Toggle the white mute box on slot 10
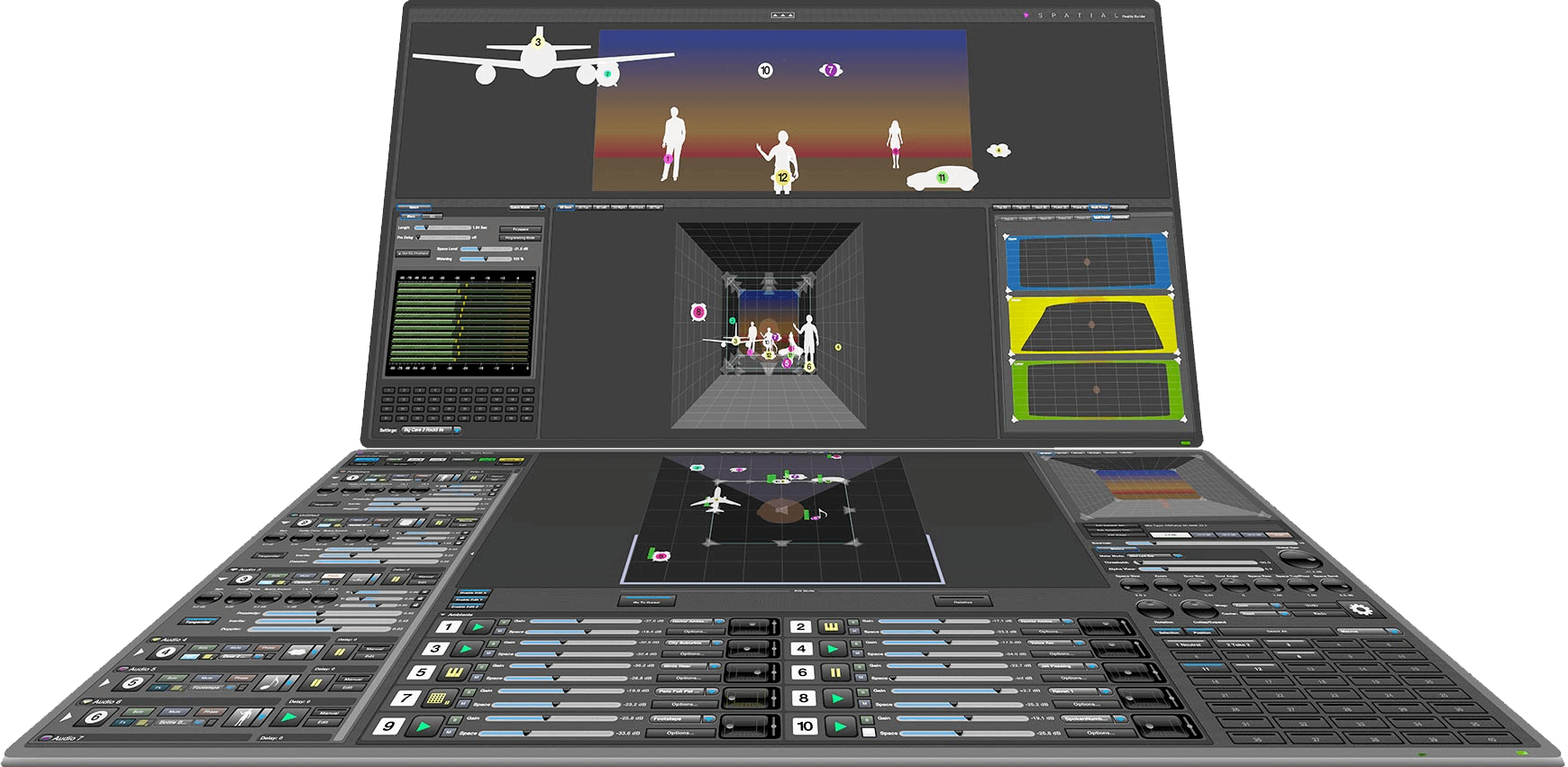Viewport: 1568px width, 767px height. click(868, 733)
